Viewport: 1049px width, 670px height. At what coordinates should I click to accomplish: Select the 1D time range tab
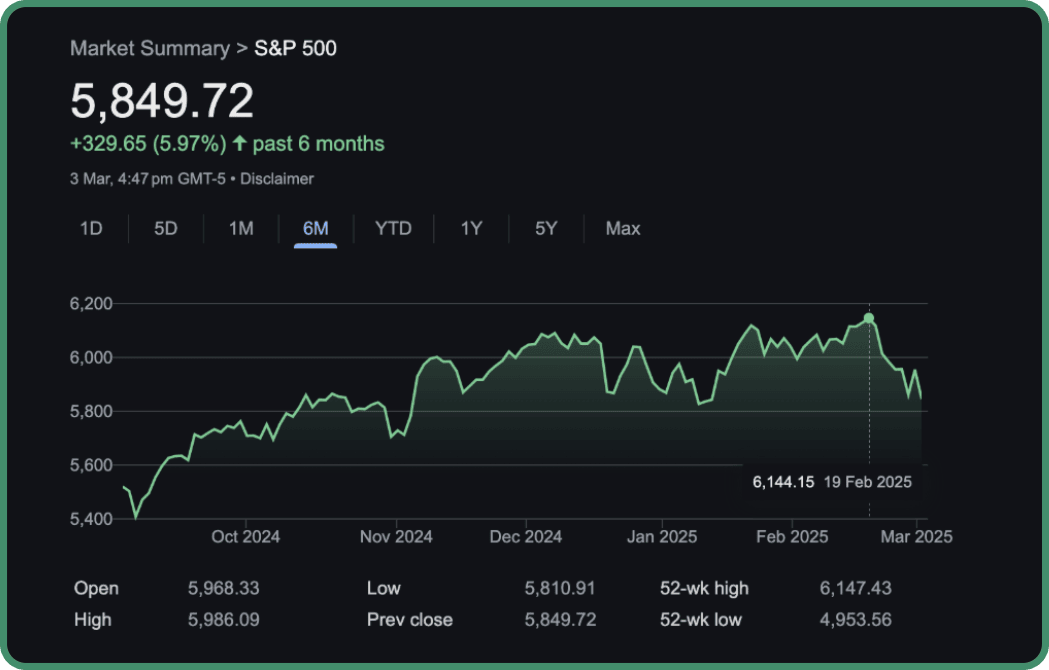click(x=91, y=229)
